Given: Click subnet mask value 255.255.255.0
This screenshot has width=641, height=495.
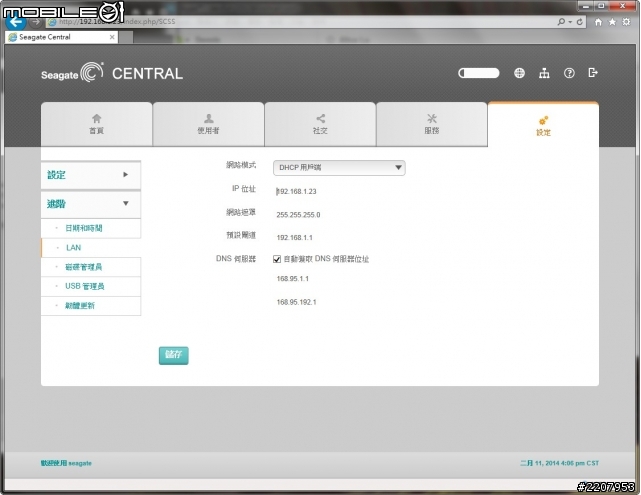Looking at the screenshot, I should pyautogui.click(x=298, y=215).
